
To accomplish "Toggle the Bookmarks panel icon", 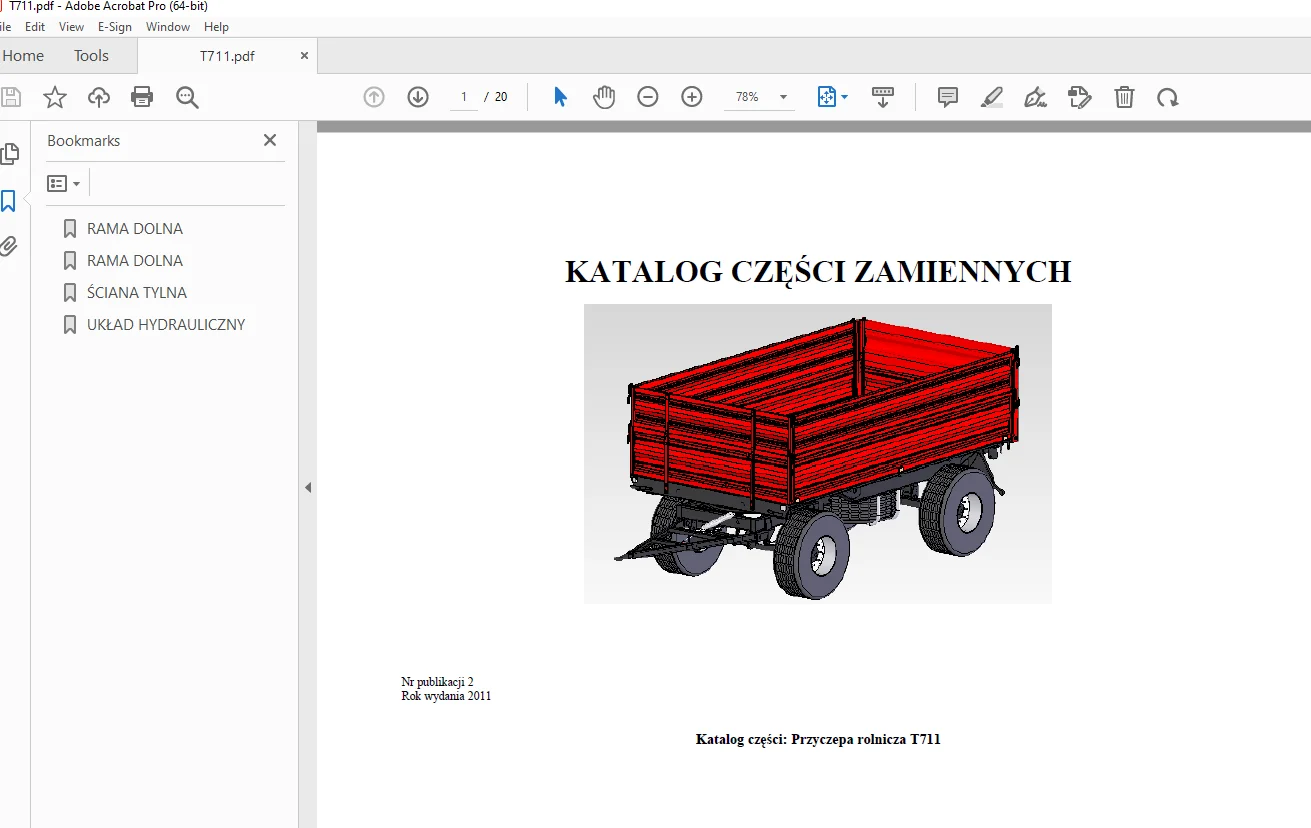I will click(x=8, y=201).
